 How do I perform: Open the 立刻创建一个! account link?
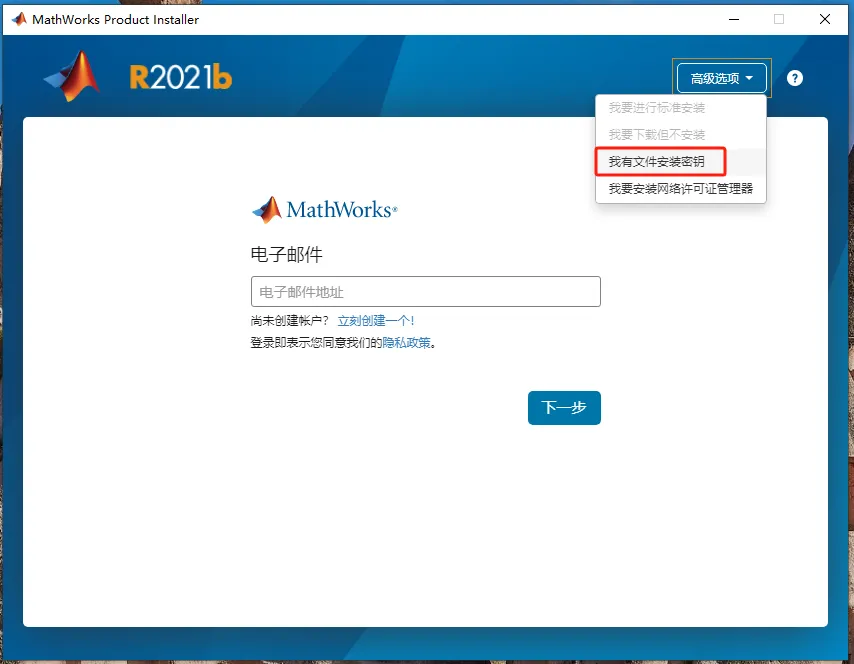coord(376,321)
